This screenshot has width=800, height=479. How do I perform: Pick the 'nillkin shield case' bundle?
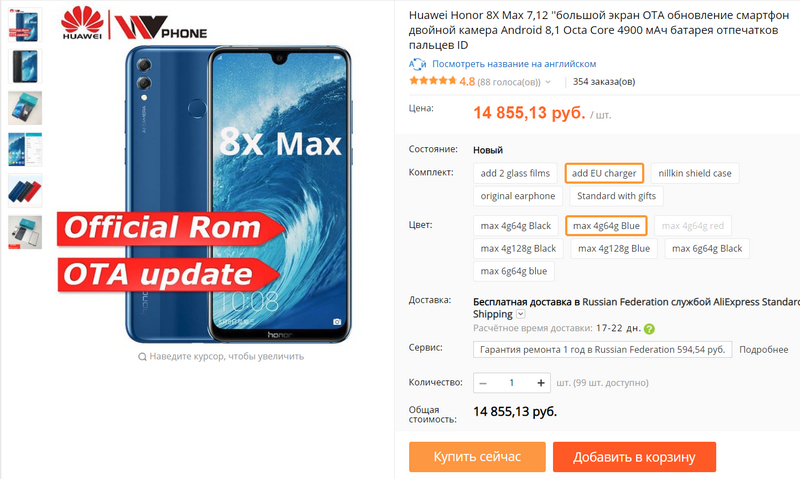point(695,173)
